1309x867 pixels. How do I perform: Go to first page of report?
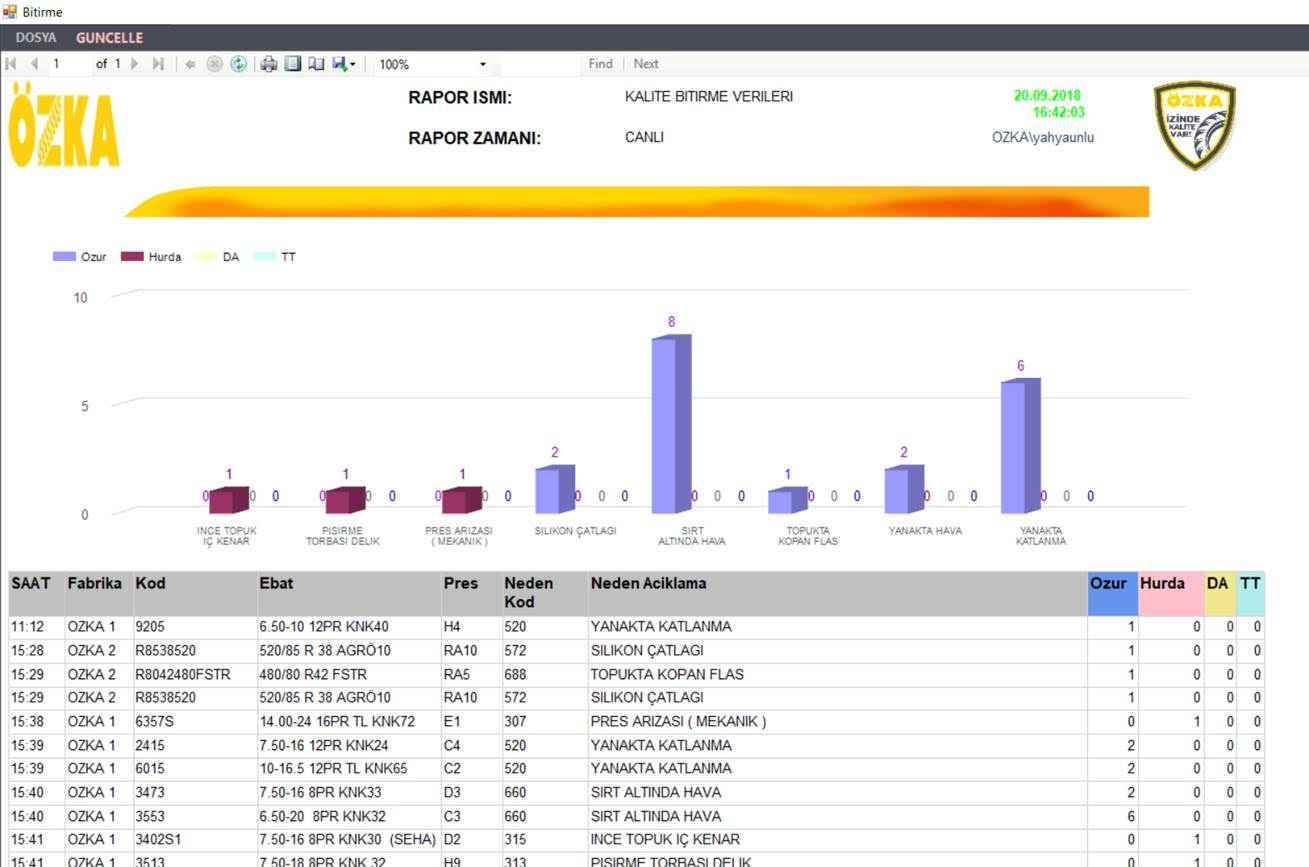(11, 64)
